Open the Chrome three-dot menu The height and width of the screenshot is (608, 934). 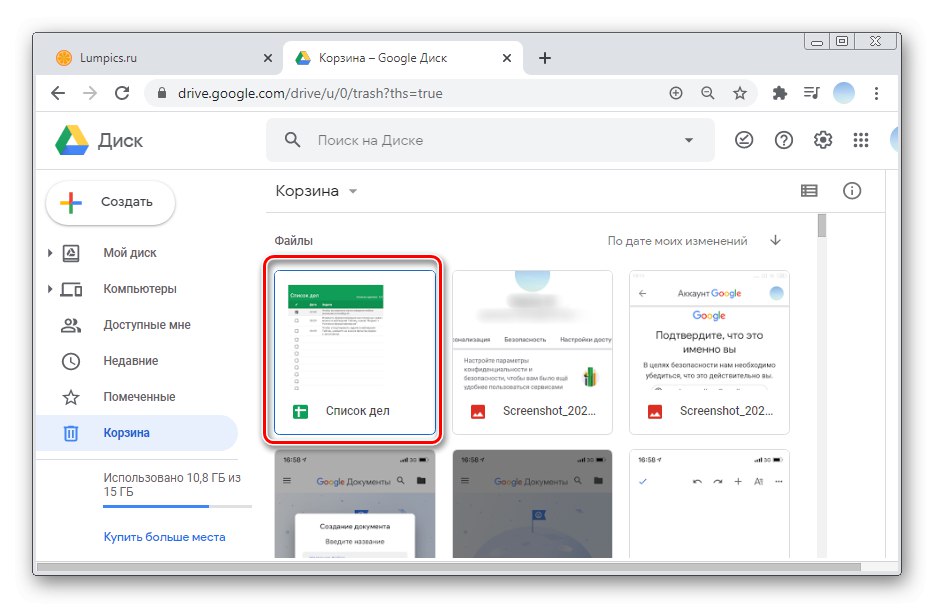[876, 93]
